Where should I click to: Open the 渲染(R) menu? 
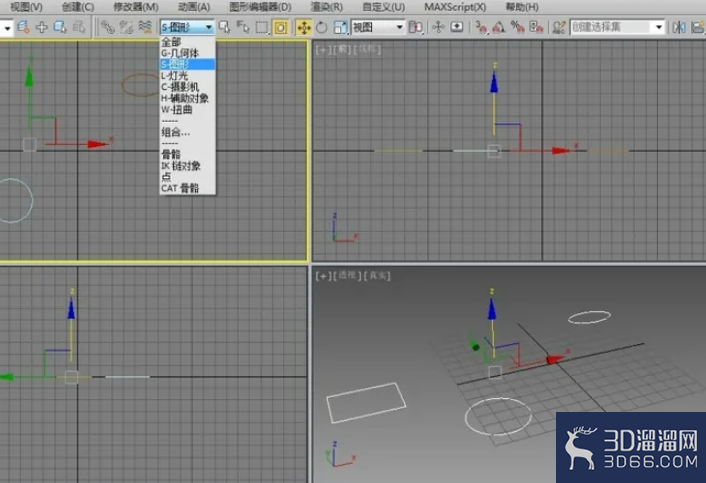pyautogui.click(x=326, y=7)
